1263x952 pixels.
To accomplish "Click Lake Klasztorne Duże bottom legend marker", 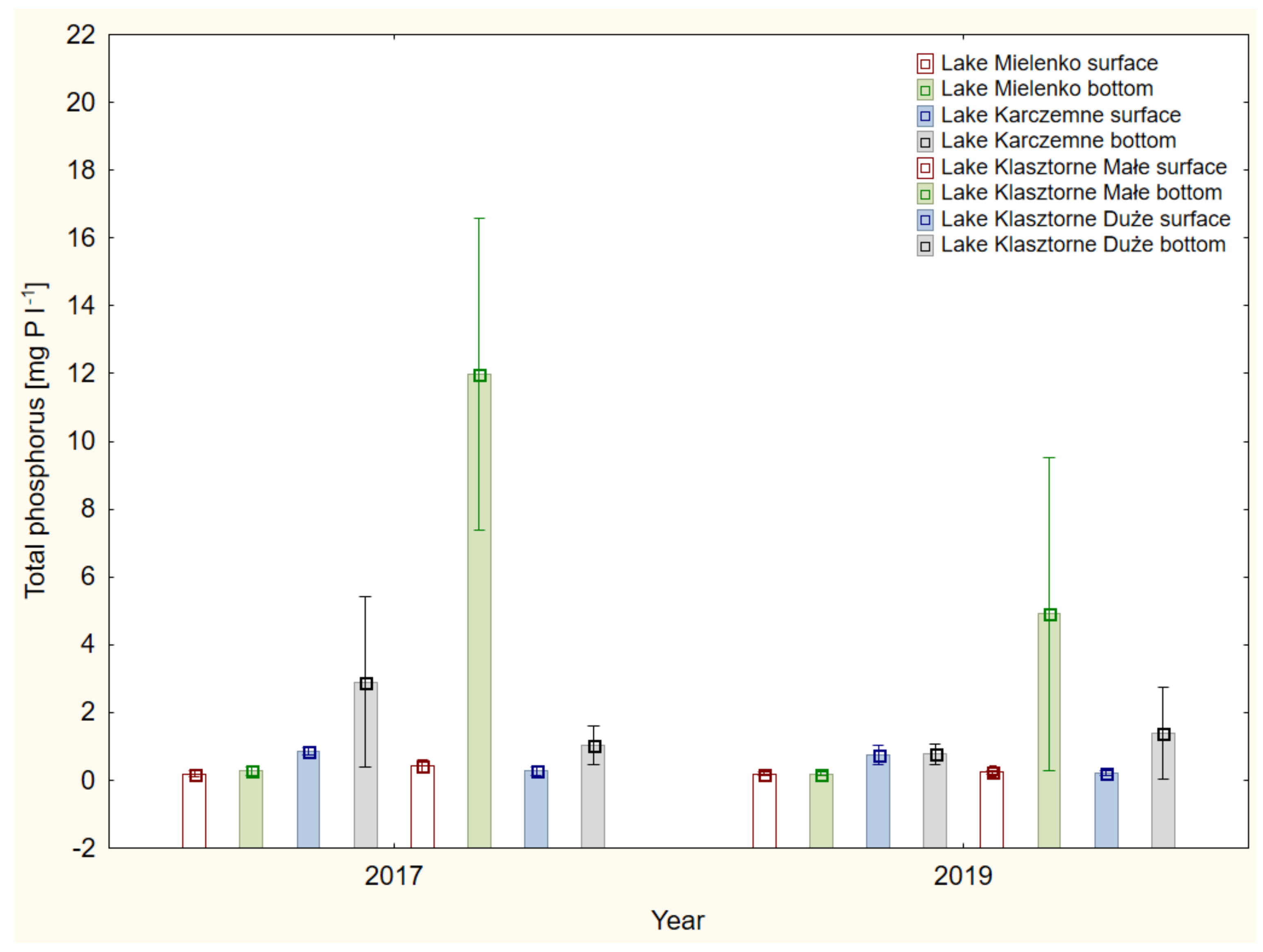I will coord(925,245).
